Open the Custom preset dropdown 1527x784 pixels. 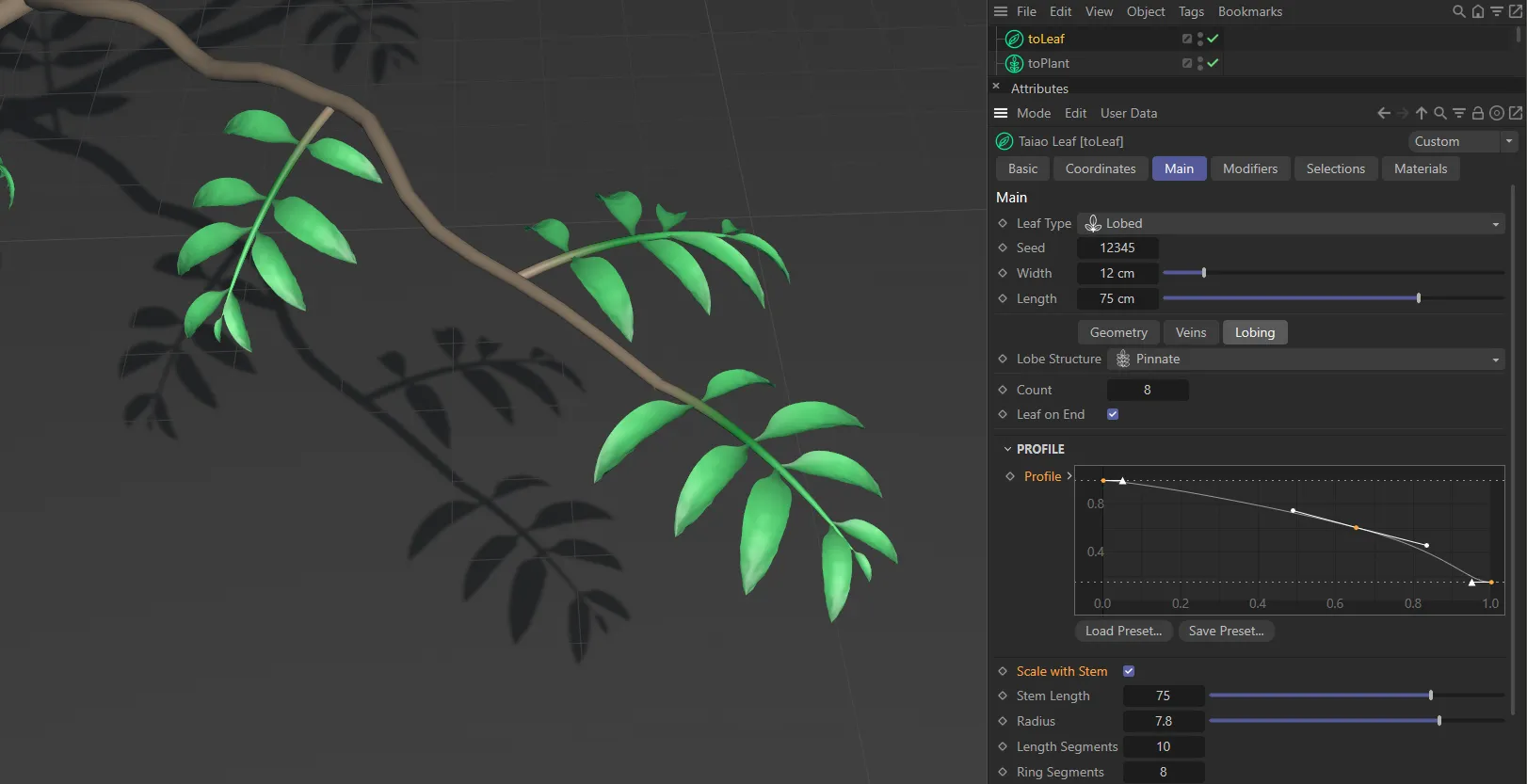1463,141
